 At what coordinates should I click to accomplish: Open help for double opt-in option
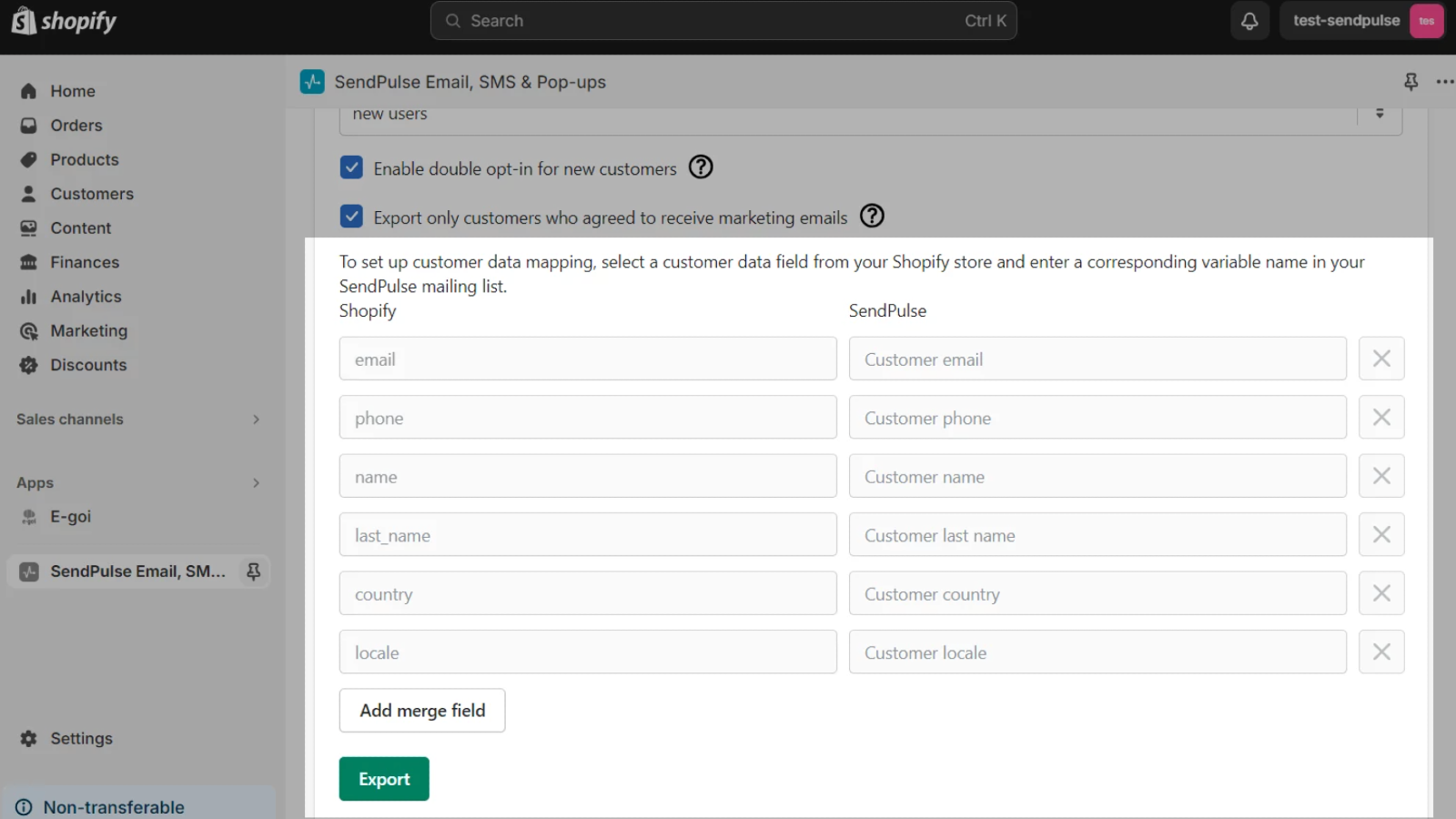pos(701,167)
